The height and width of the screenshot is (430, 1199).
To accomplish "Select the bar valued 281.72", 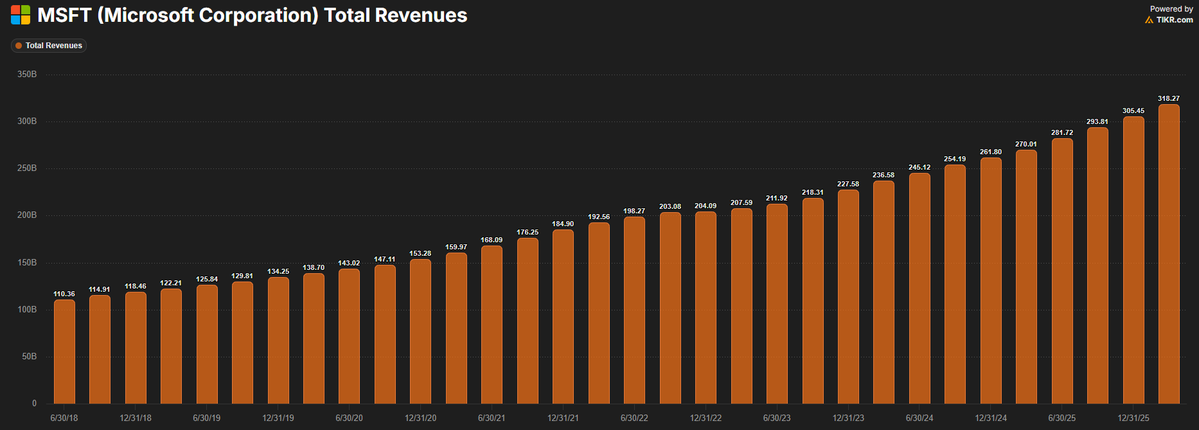I will click(x=1062, y=271).
